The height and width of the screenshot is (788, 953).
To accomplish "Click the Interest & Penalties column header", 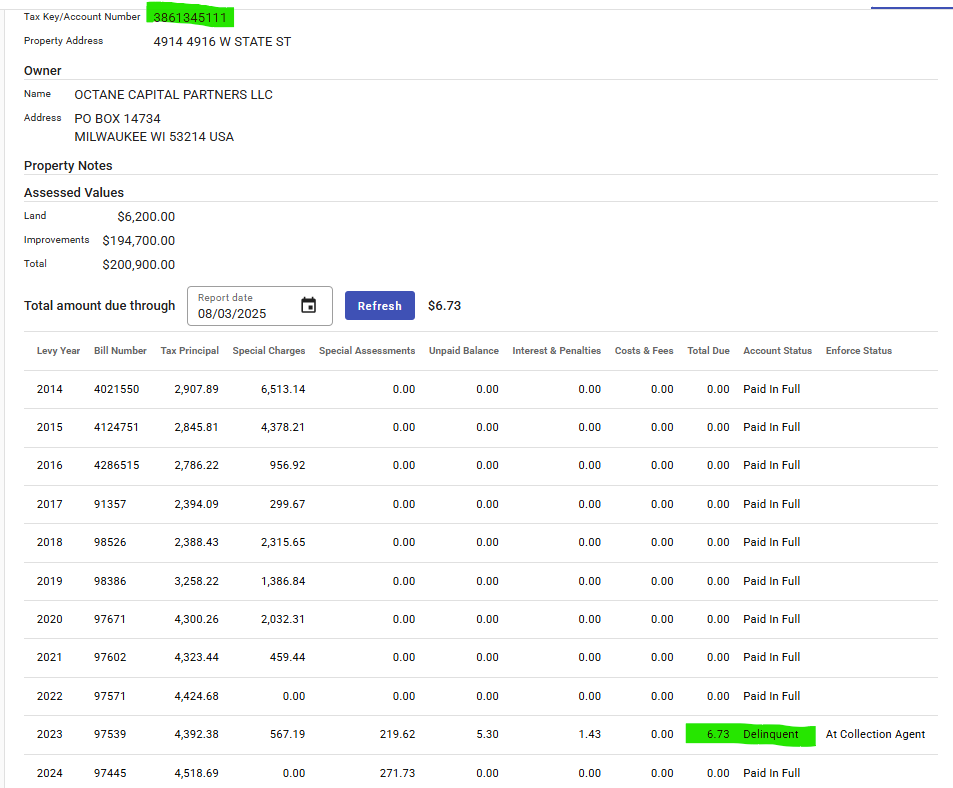I will pyautogui.click(x=556, y=351).
